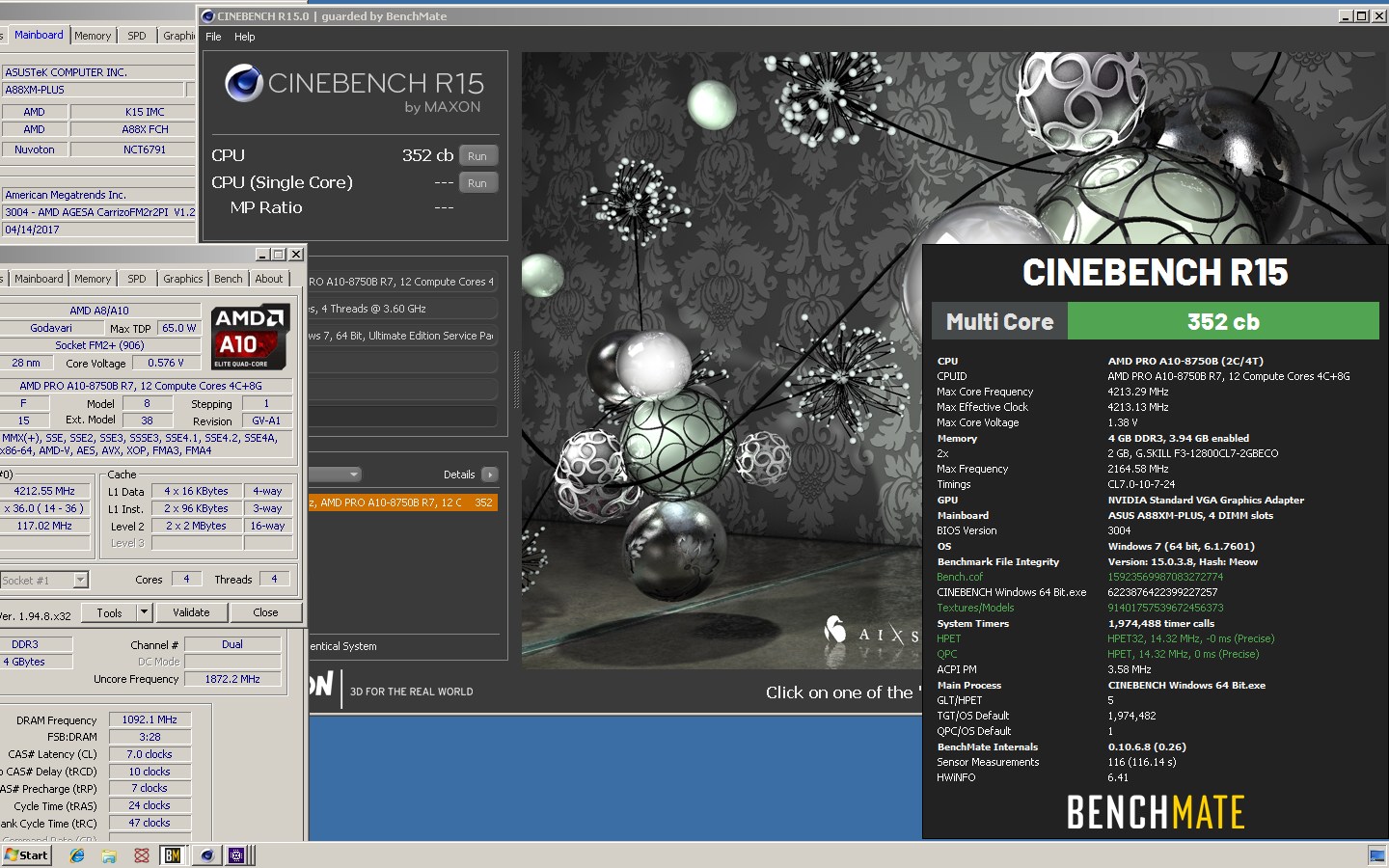
Task: Open Windows Explorer folder icon in taskbar
Action: 109,855
